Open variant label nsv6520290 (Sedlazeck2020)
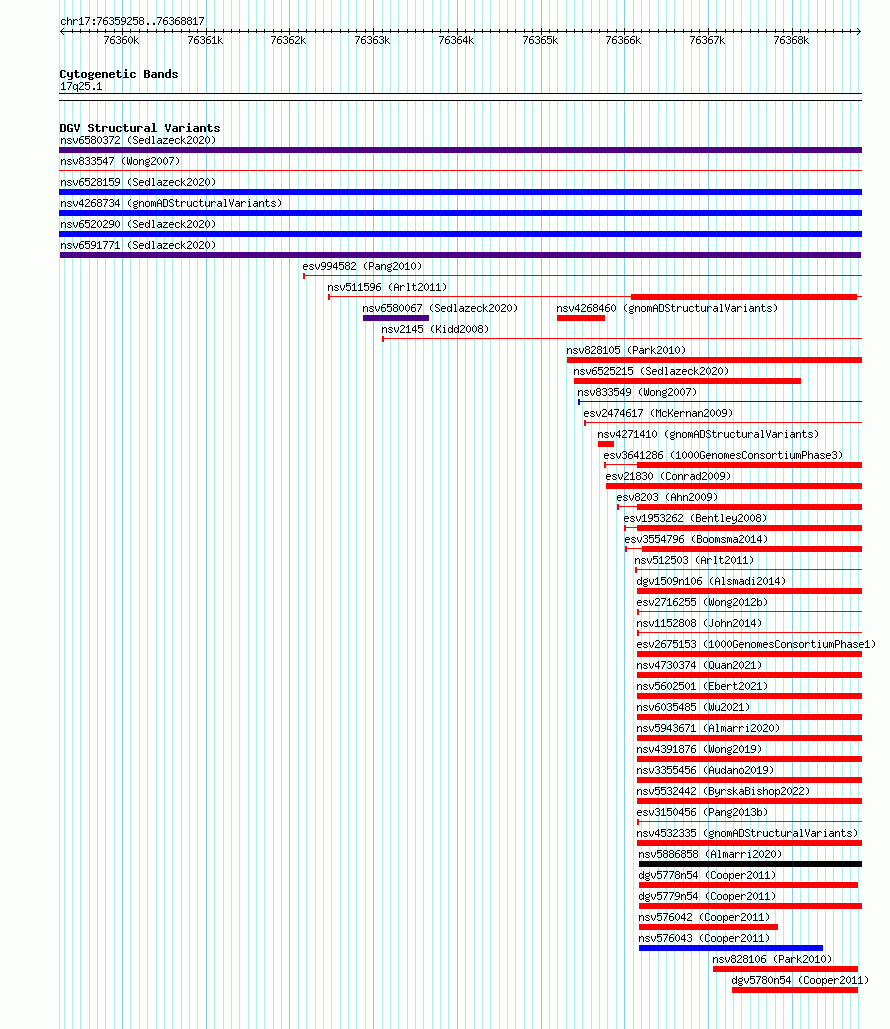Screen dimensions: 890x1029 coord(138,224)
